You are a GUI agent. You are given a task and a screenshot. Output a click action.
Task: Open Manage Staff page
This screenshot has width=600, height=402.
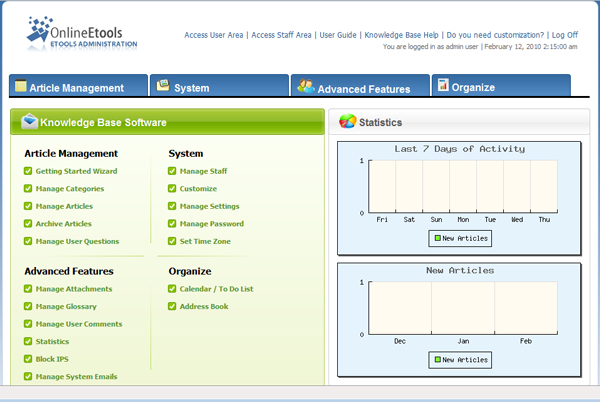(204, 171)
